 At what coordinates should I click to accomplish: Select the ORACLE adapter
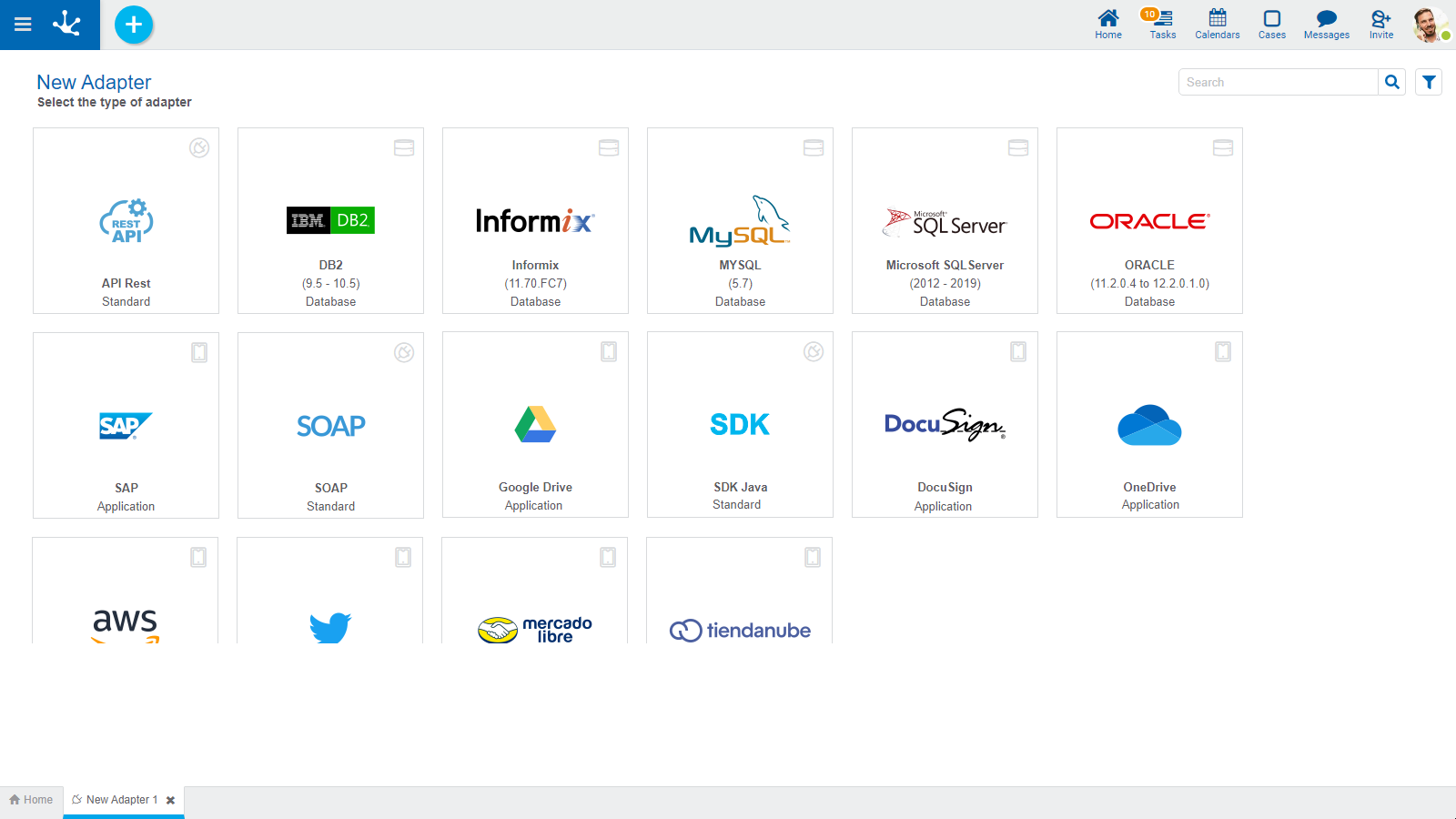1150,221
